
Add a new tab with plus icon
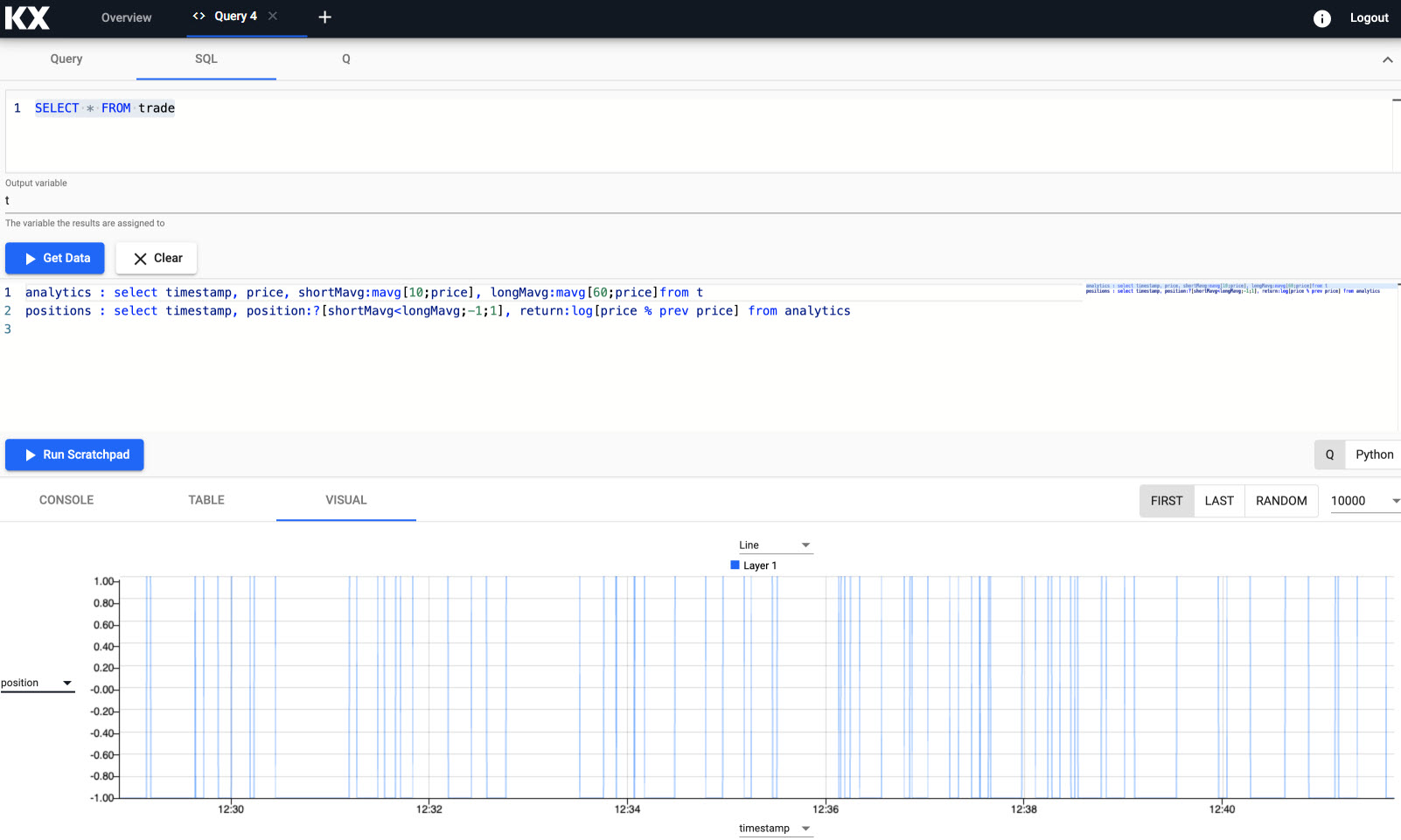click(x=324, y=17)
